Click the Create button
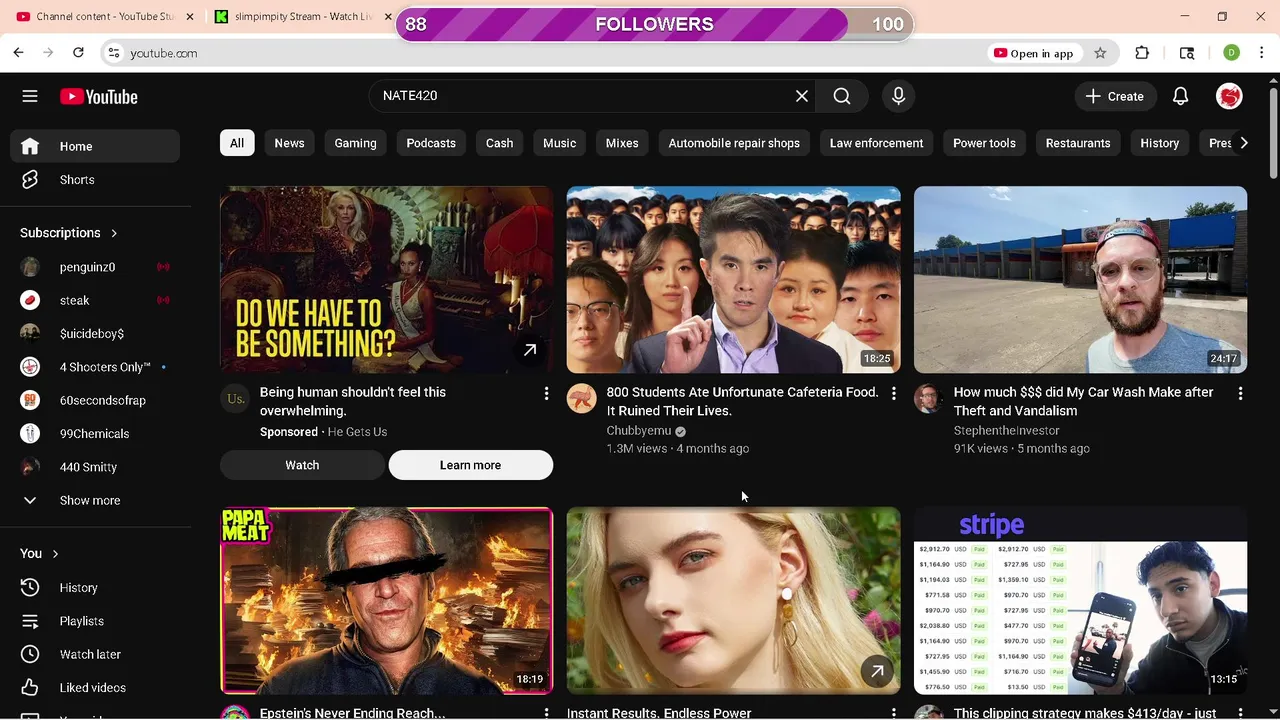 [x=1115, y=96]
